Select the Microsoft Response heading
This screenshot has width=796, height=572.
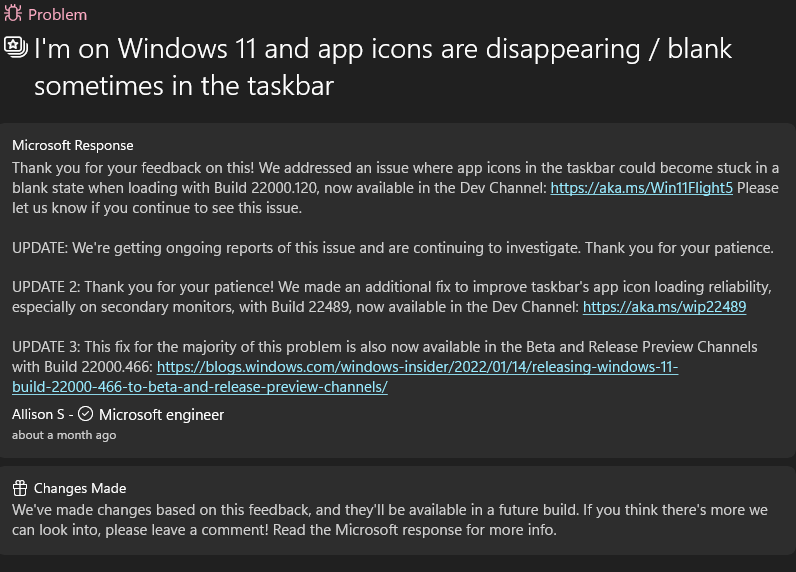[x=73, y=146]
